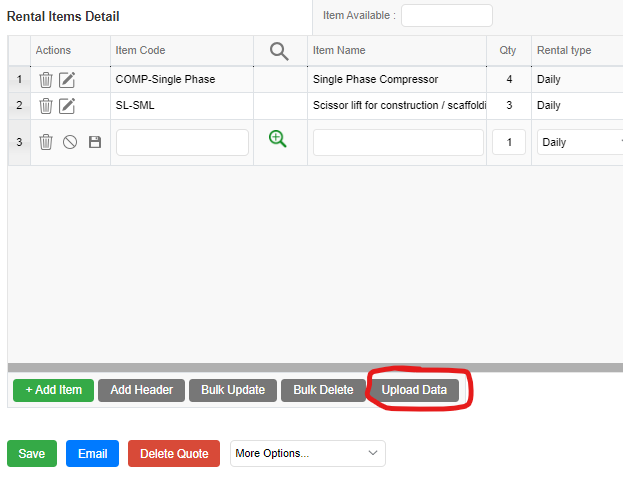Edit the COMP-Single Phase row
Image resolution: width=623 pixels, height=477 pixels.
coord(67,80)
